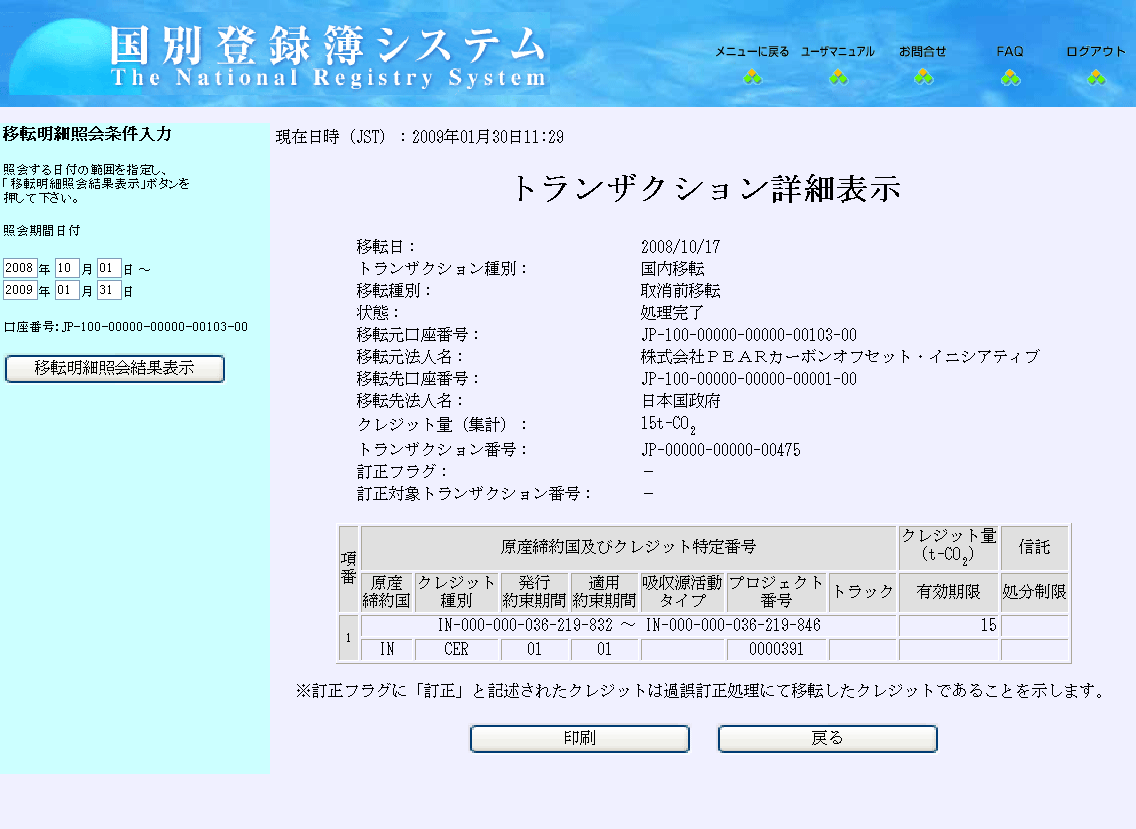Click the 国内移転 transaction type value
Image resolution: width=1136 pixels, height=829 pixels.
tap(672, 269)
